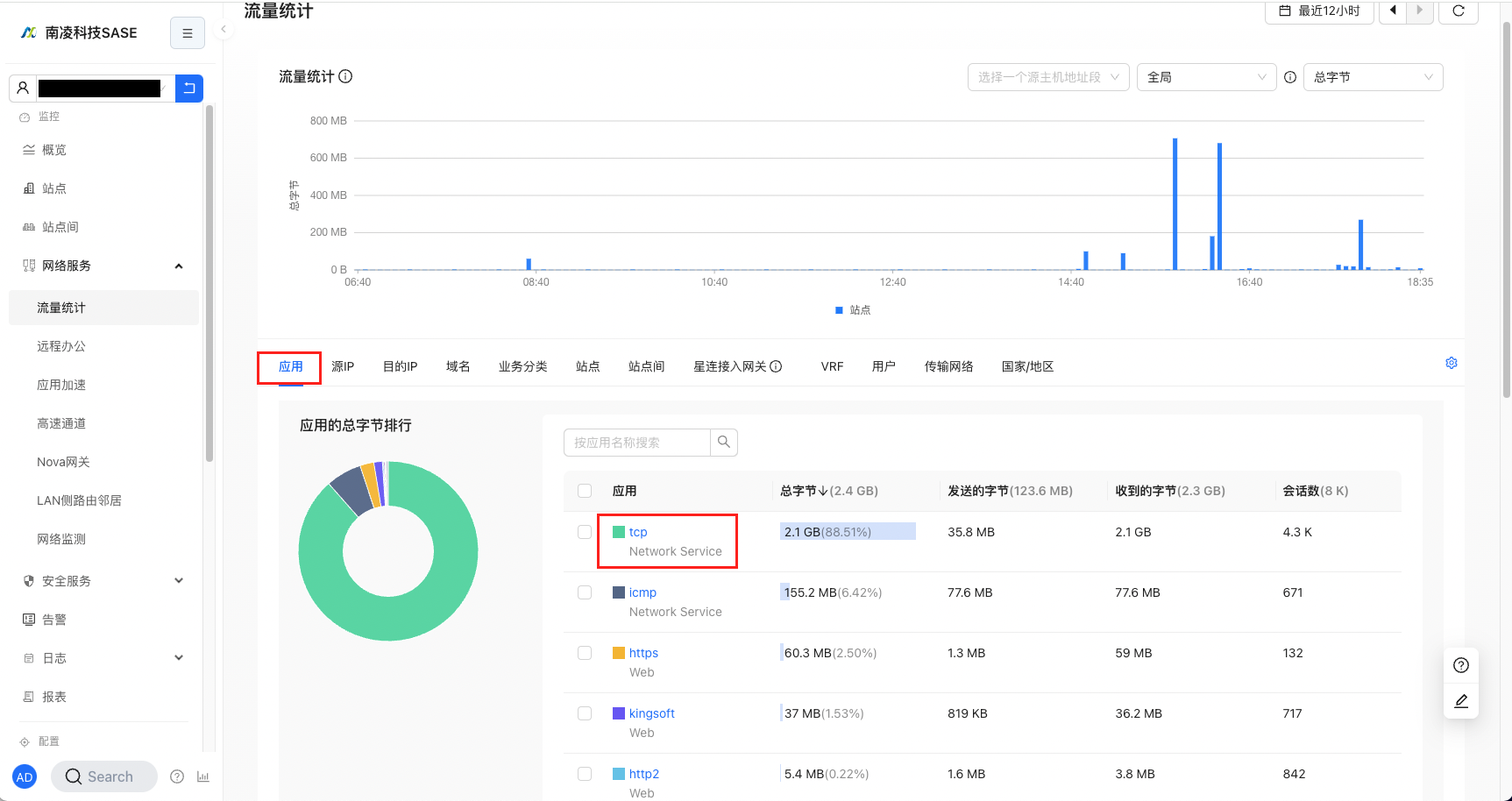Image resolution: width=1512 pixels, height=801 pixels.
Task: Open the 报表 reports page
Action: click(x=54, y=697)
